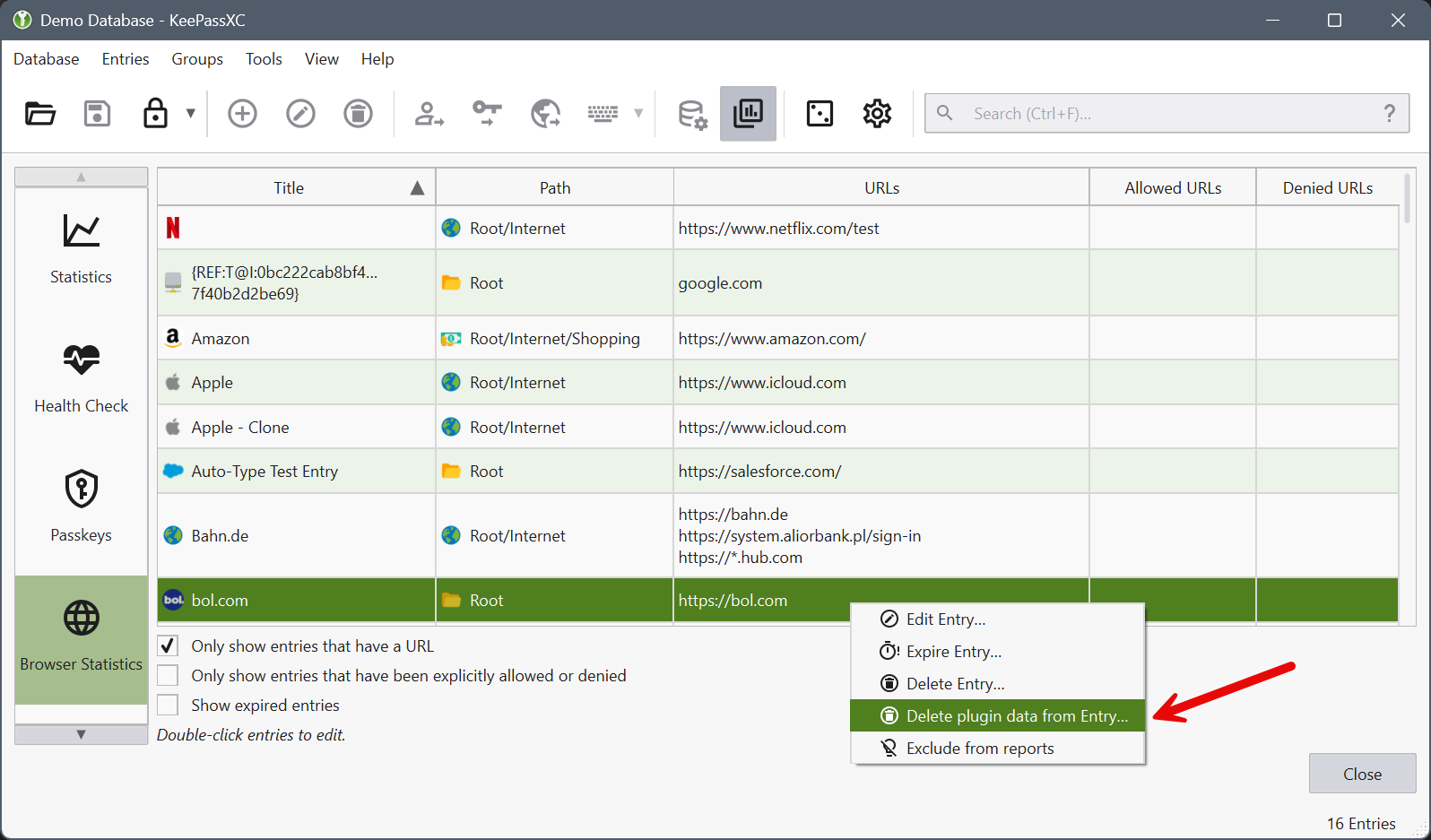Sort by the Allowed URLs column header
The image size is (1431, 840).
click(x=1173, y=187)
